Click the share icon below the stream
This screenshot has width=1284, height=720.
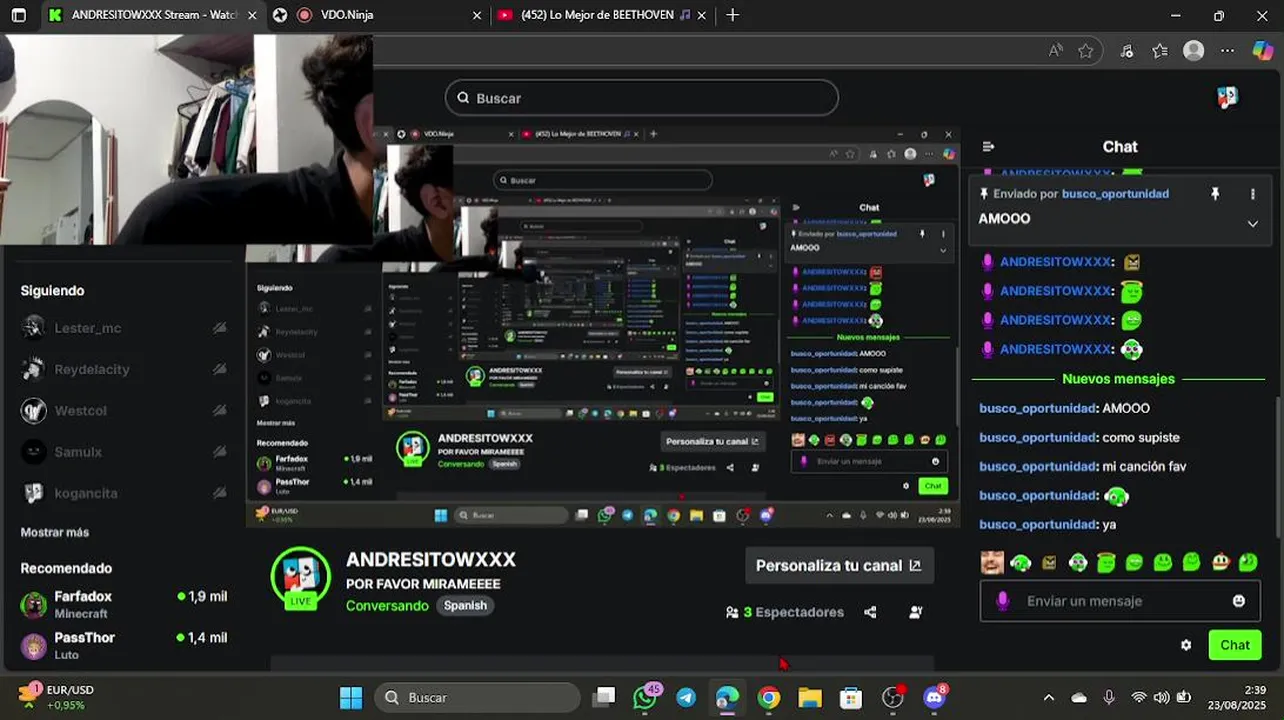(x=870, y=612)
